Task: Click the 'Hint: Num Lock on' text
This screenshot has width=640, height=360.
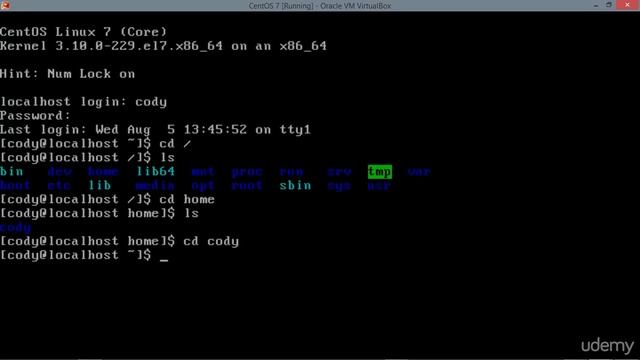Action: (x=67, y=74)
